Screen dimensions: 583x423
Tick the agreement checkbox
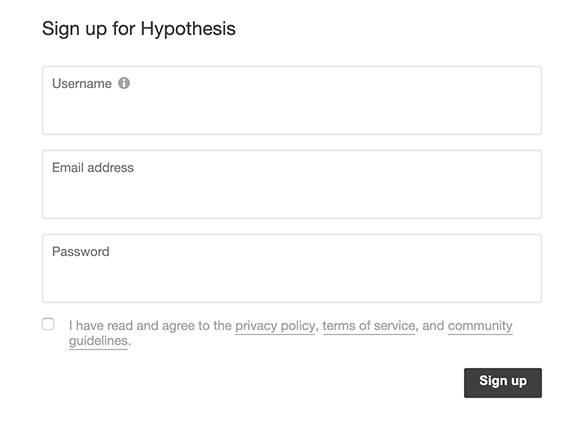pyautogui.click(x=48, y=324)
